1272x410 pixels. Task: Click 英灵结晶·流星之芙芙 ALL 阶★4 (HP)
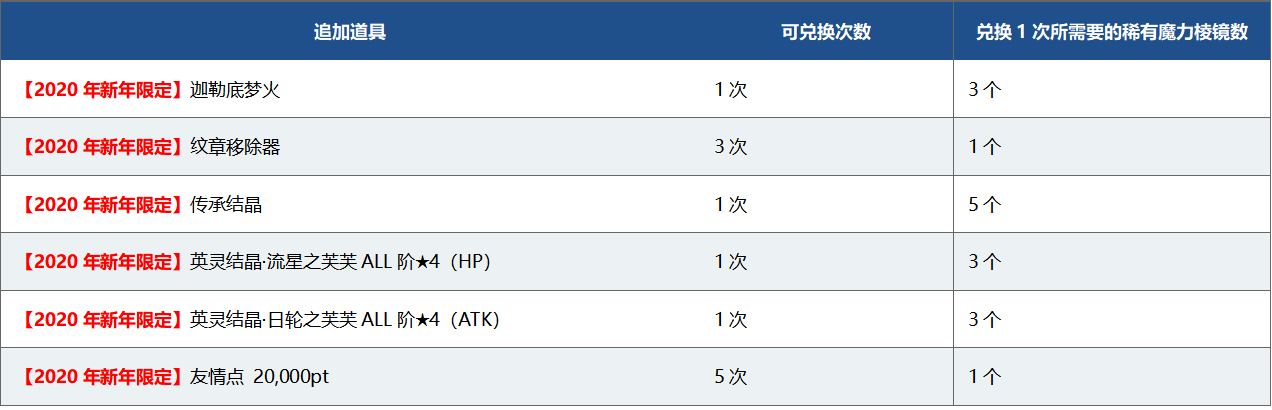click(340, 262)
